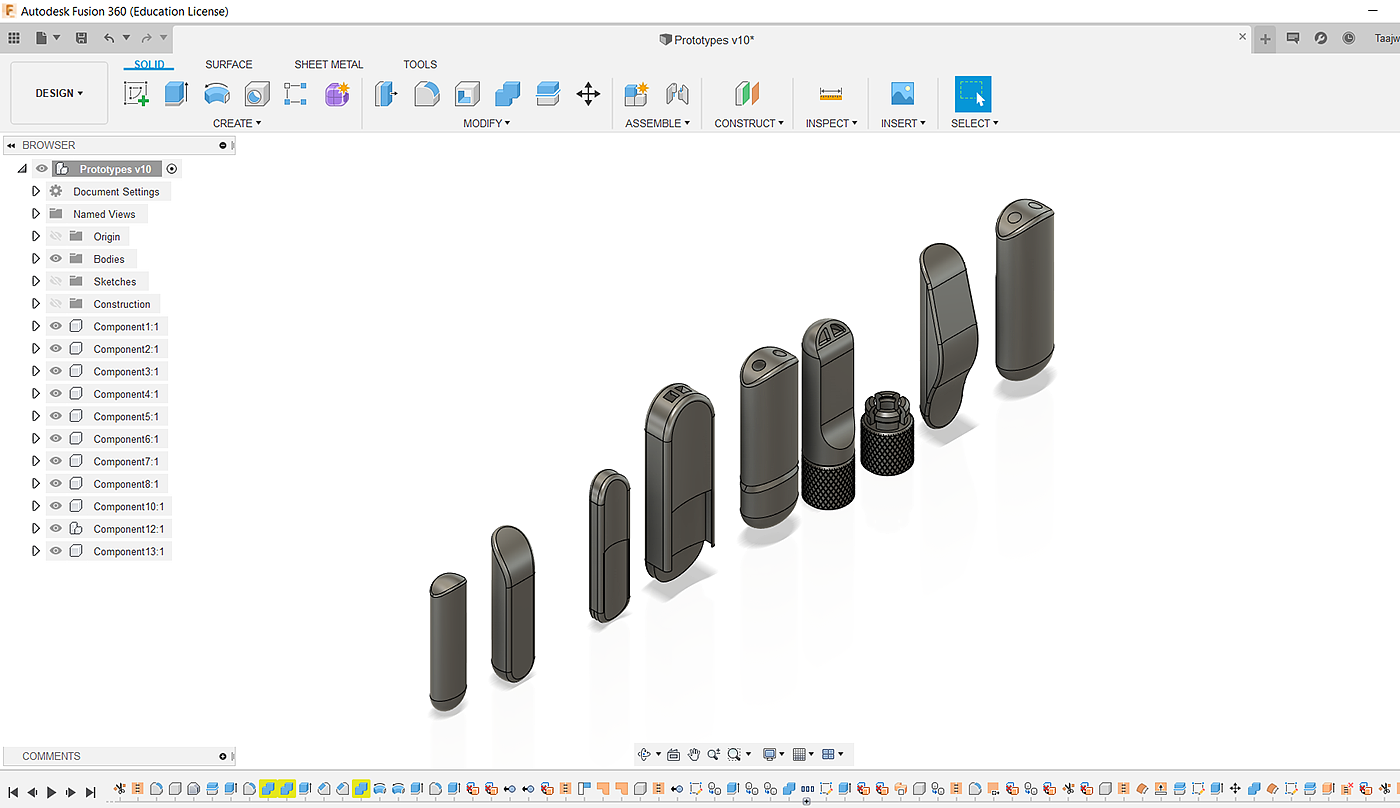This screenshot has height=808, width=1400.
Task: Toggle visibility of the Bodies folder
Action: tap(56, 259)
